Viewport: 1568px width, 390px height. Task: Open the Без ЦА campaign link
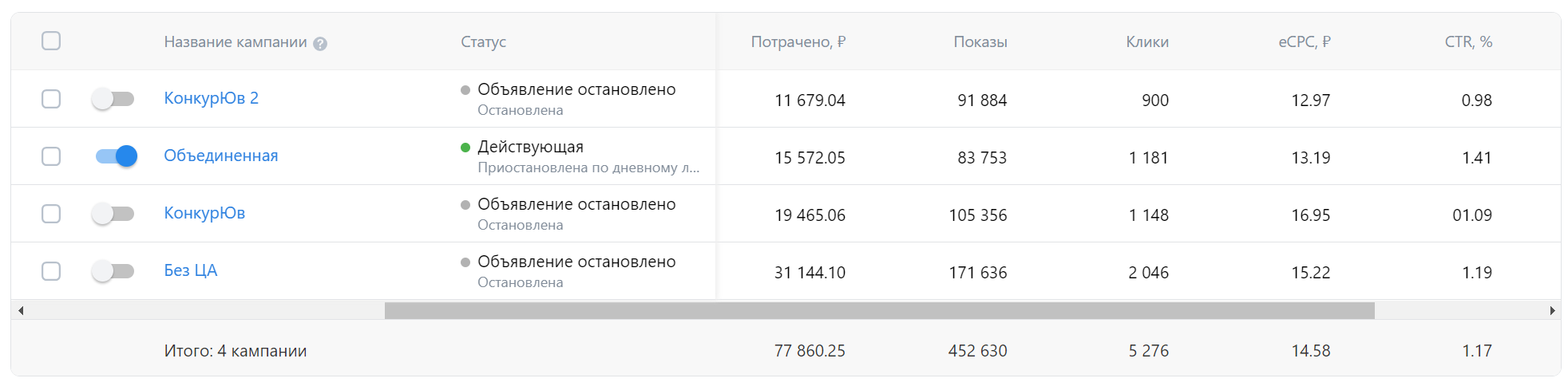[190, 270]
